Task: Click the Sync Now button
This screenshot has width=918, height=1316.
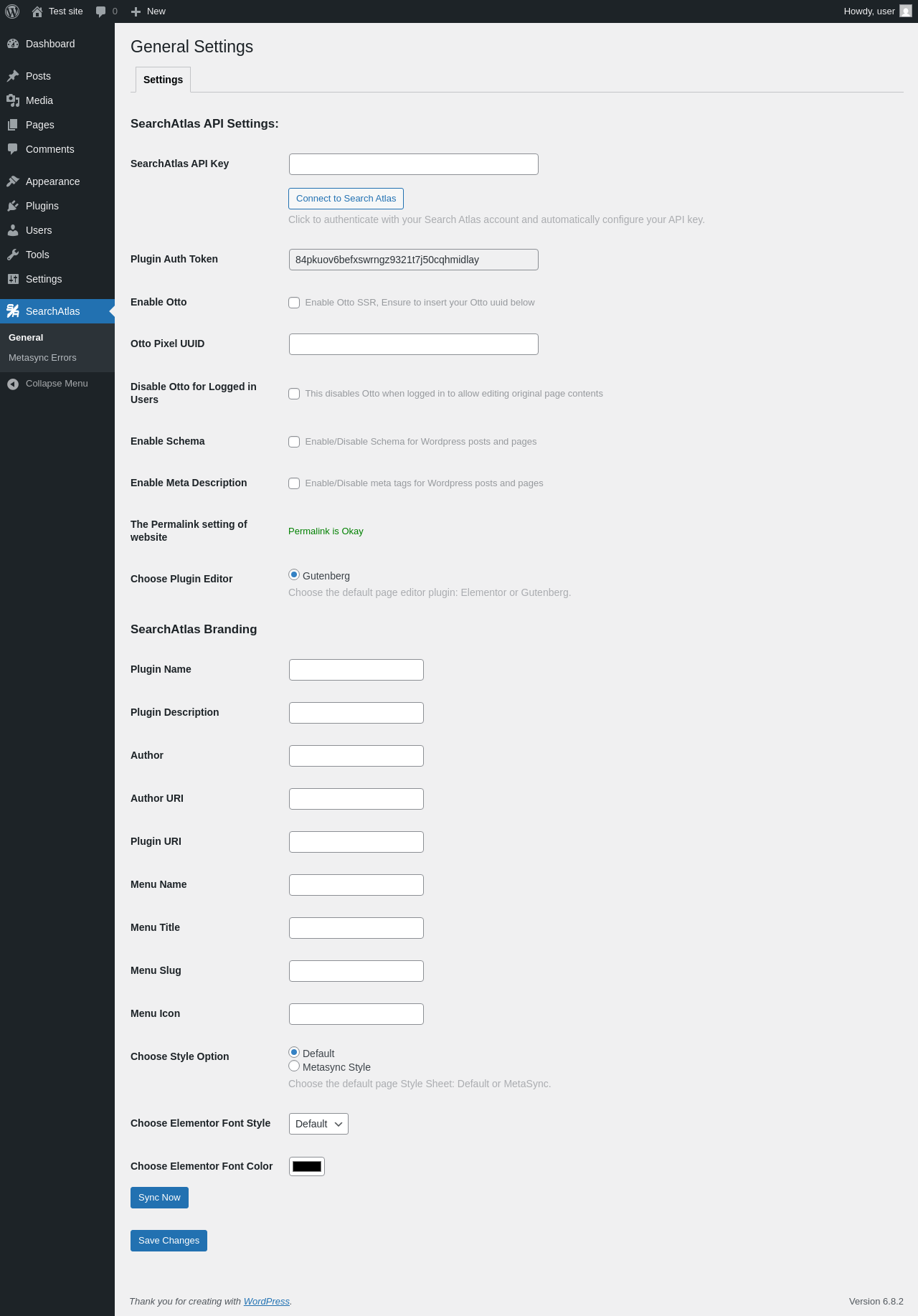Action: (x=159, y=1198)
